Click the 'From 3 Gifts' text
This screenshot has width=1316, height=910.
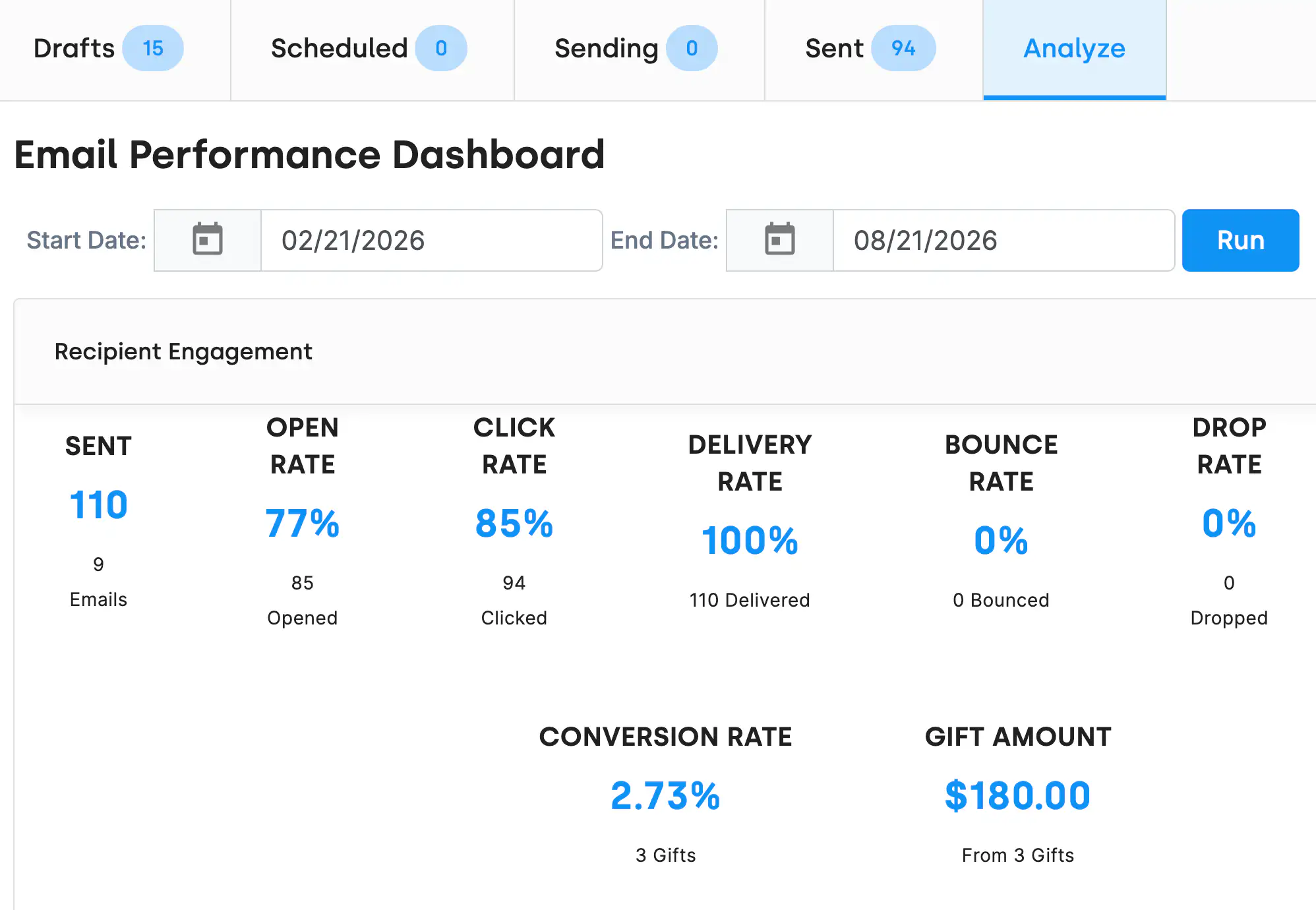(1017, 855)
